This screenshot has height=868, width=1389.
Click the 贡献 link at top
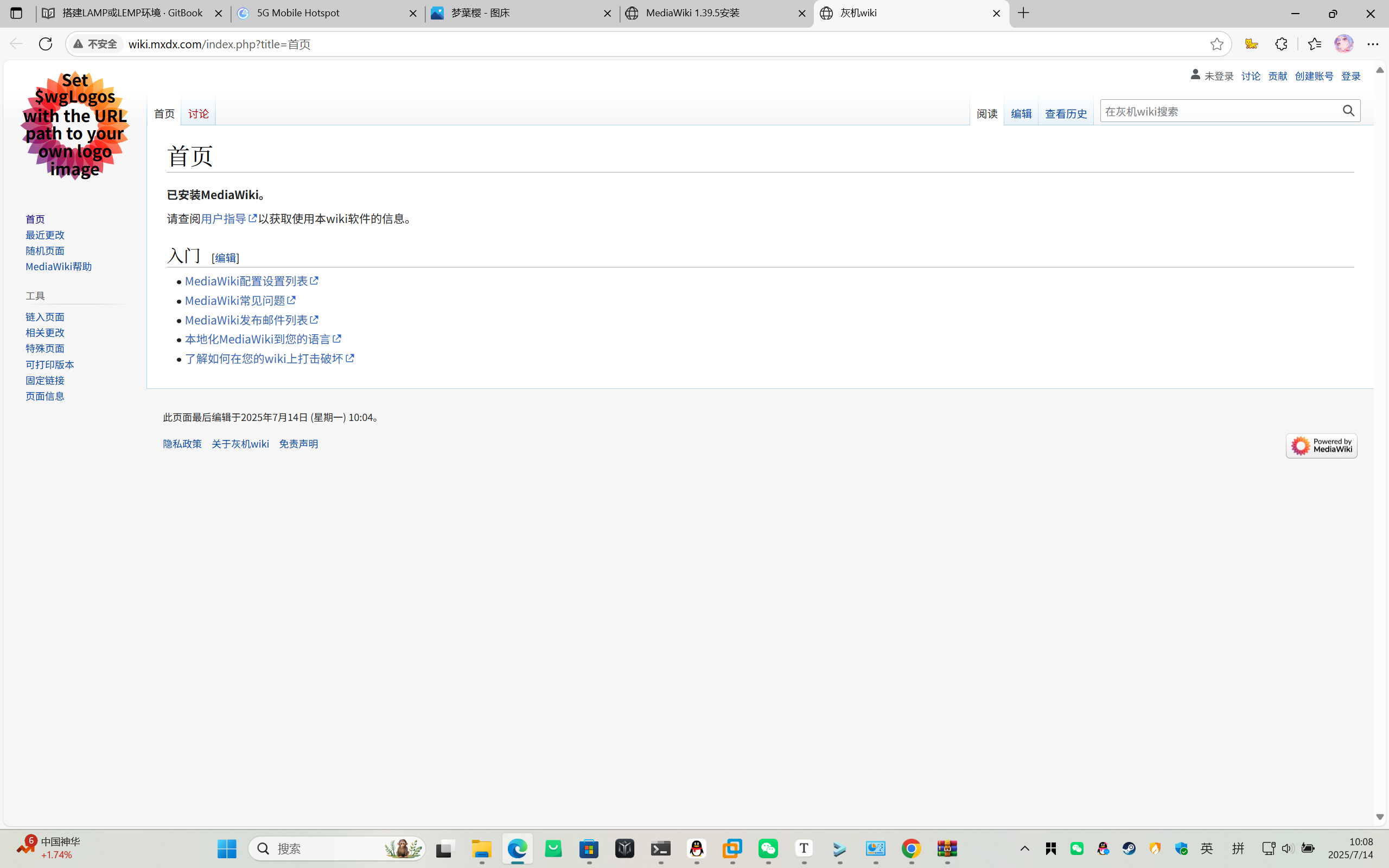point(1277,76)
